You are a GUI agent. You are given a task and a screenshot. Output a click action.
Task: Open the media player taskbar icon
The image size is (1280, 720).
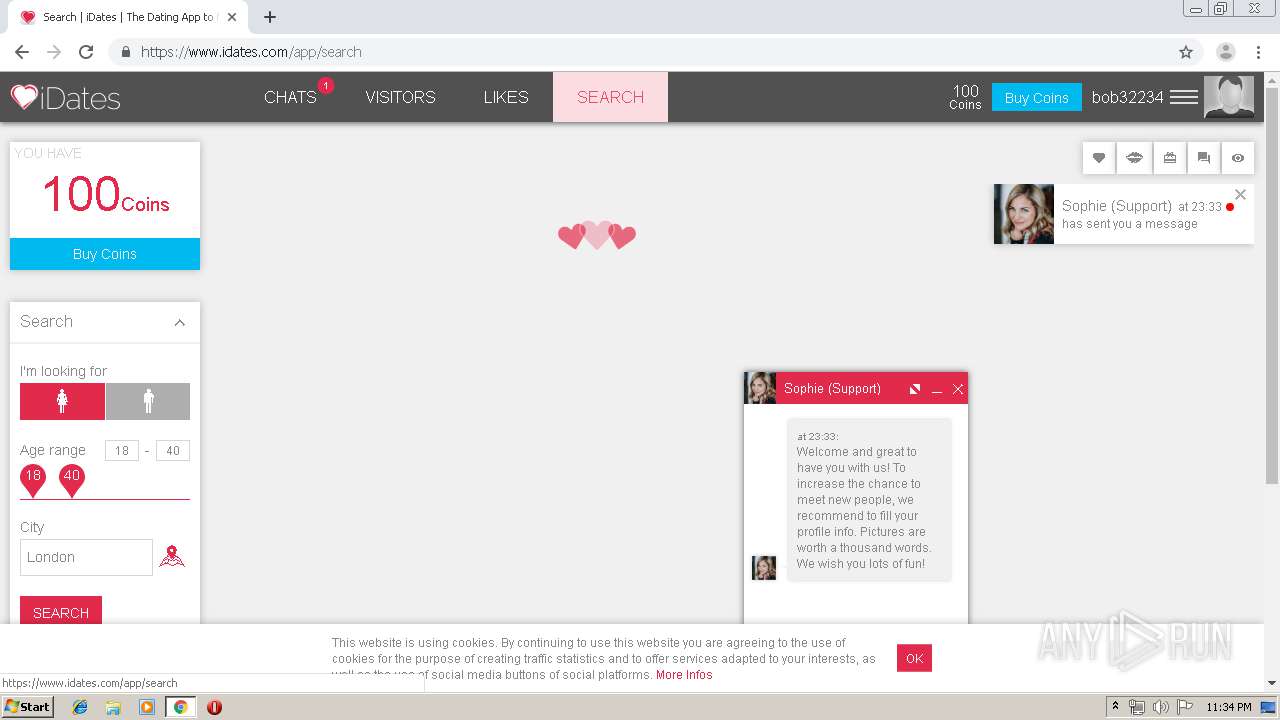(147, 707)
